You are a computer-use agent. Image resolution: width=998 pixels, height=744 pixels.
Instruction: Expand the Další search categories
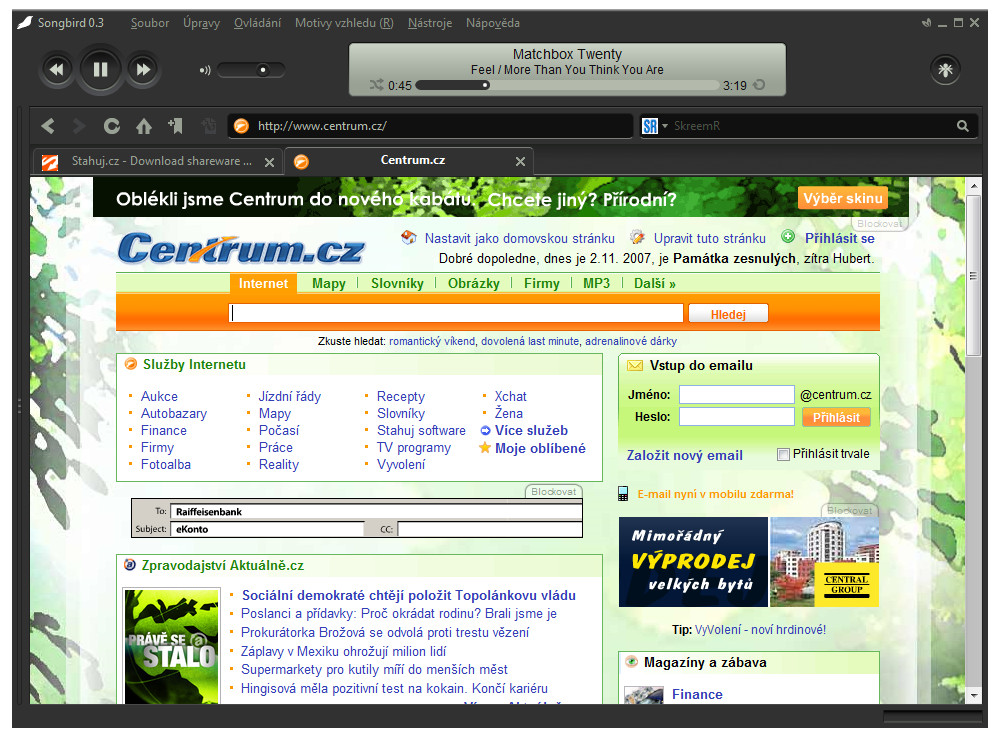[x=654, y=284]
